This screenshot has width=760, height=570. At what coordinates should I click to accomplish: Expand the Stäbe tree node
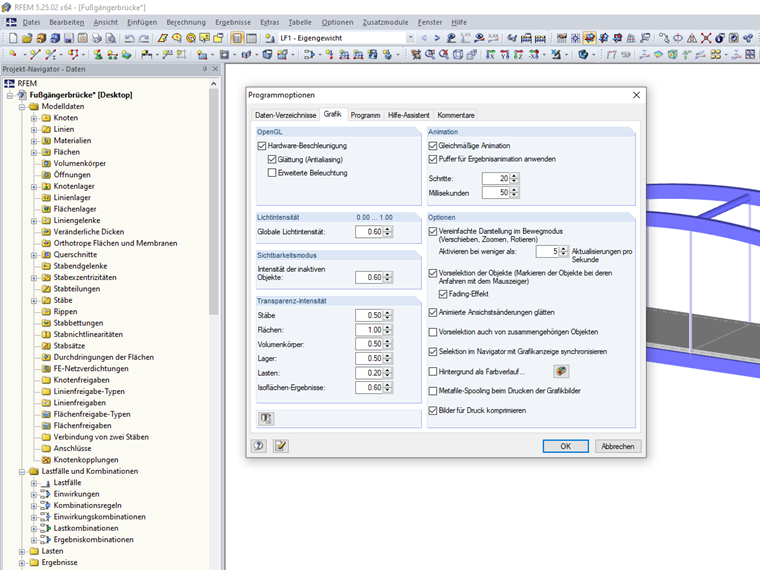34,300
